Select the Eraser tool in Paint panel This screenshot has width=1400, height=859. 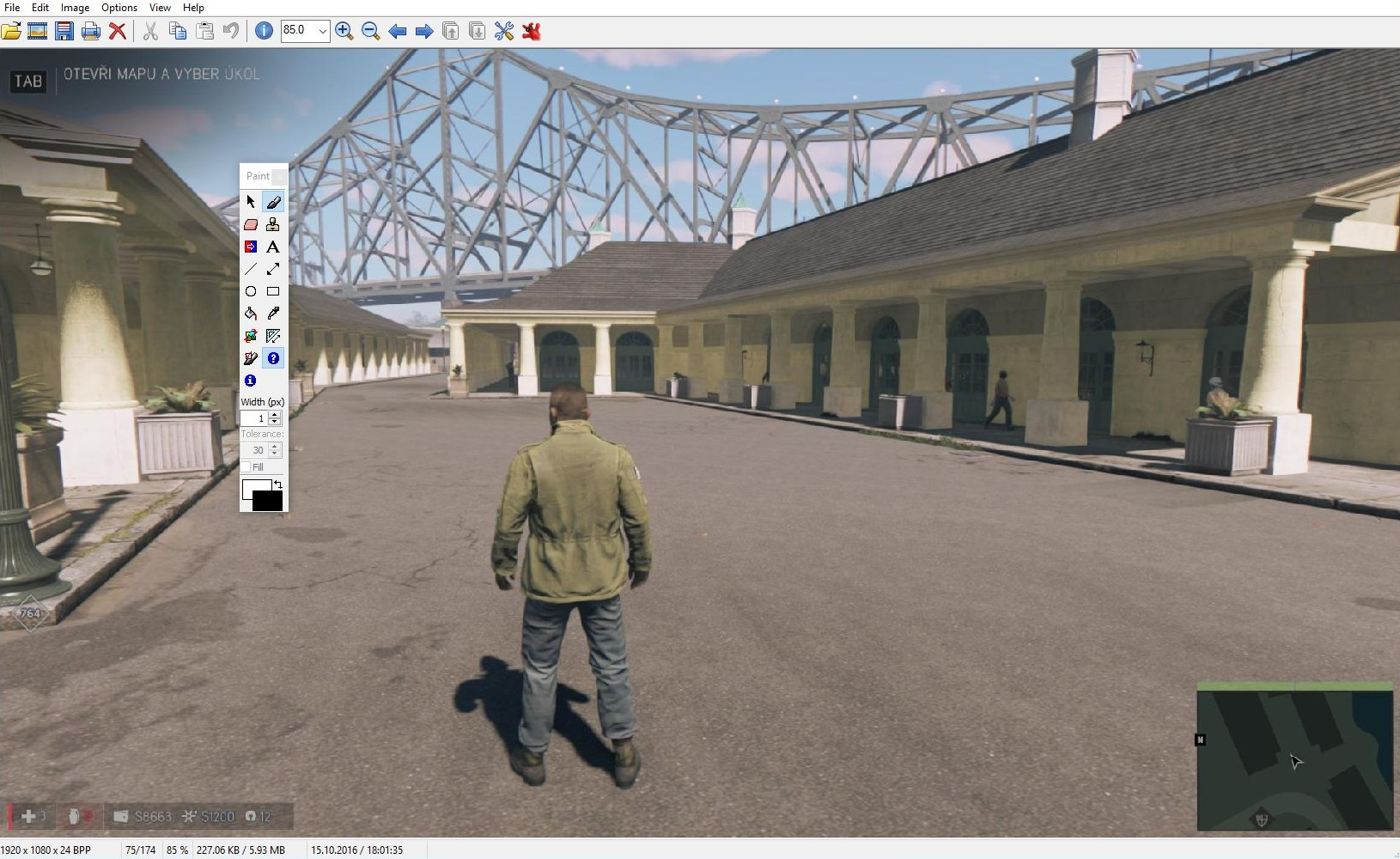pos(251,224)
